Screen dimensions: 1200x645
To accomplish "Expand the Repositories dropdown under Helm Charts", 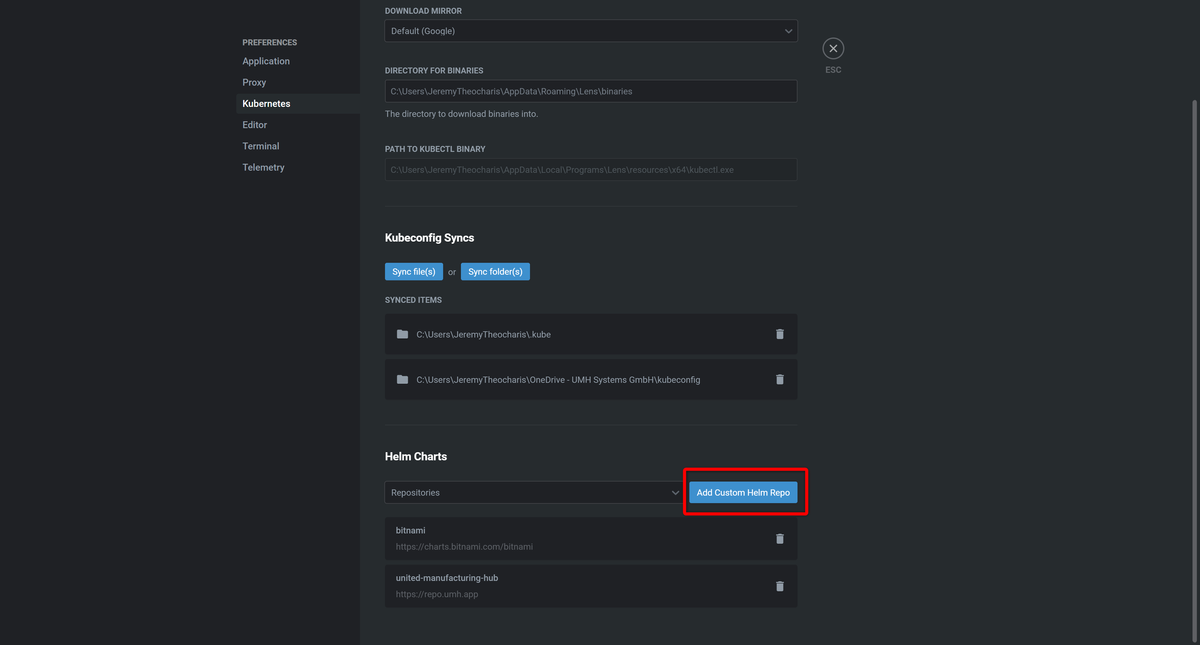I will (x=533, y=492).
